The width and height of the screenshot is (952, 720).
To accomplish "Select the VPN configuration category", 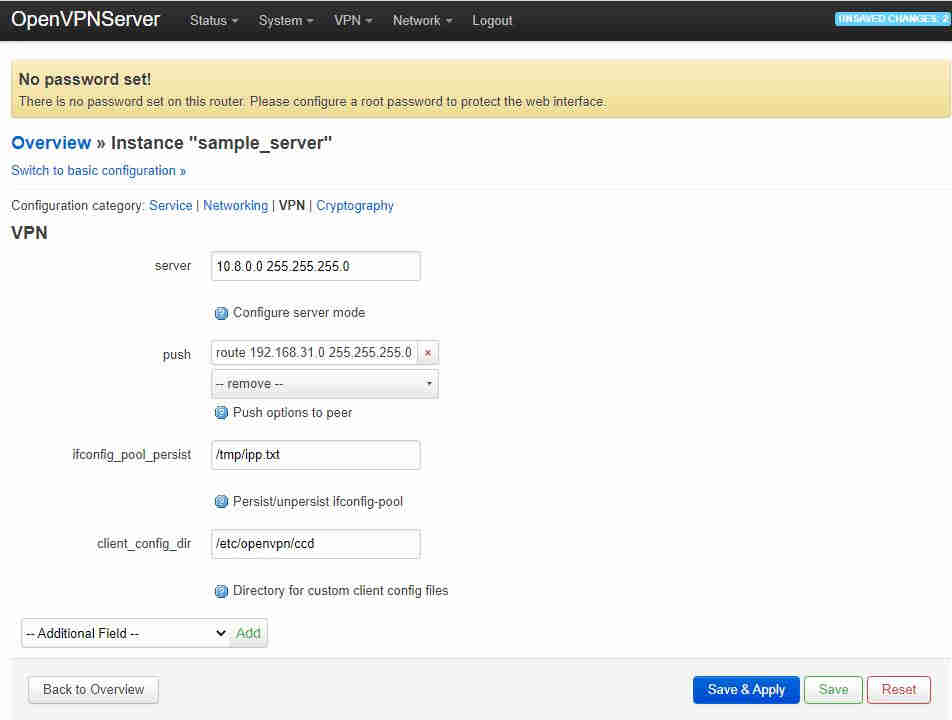I will [x=292, y=206].
